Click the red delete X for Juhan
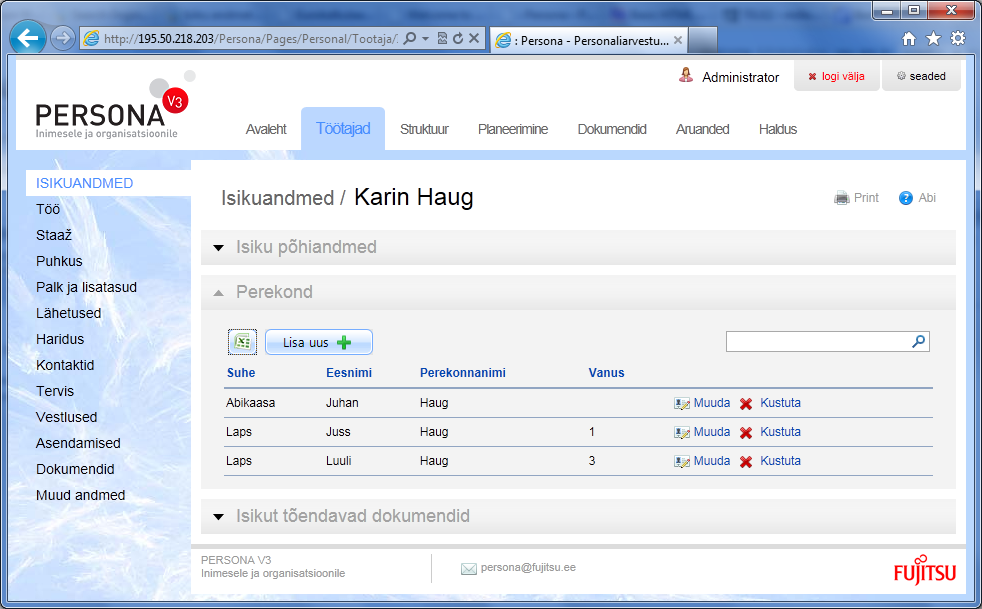 746,404
